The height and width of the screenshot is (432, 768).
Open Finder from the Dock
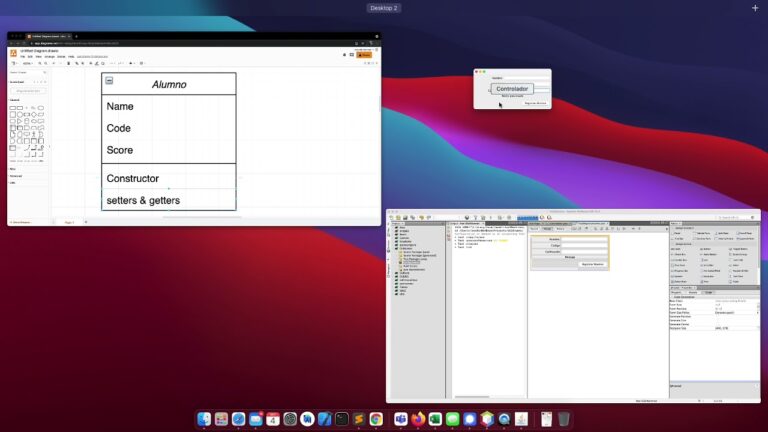(x=204, y=419)
